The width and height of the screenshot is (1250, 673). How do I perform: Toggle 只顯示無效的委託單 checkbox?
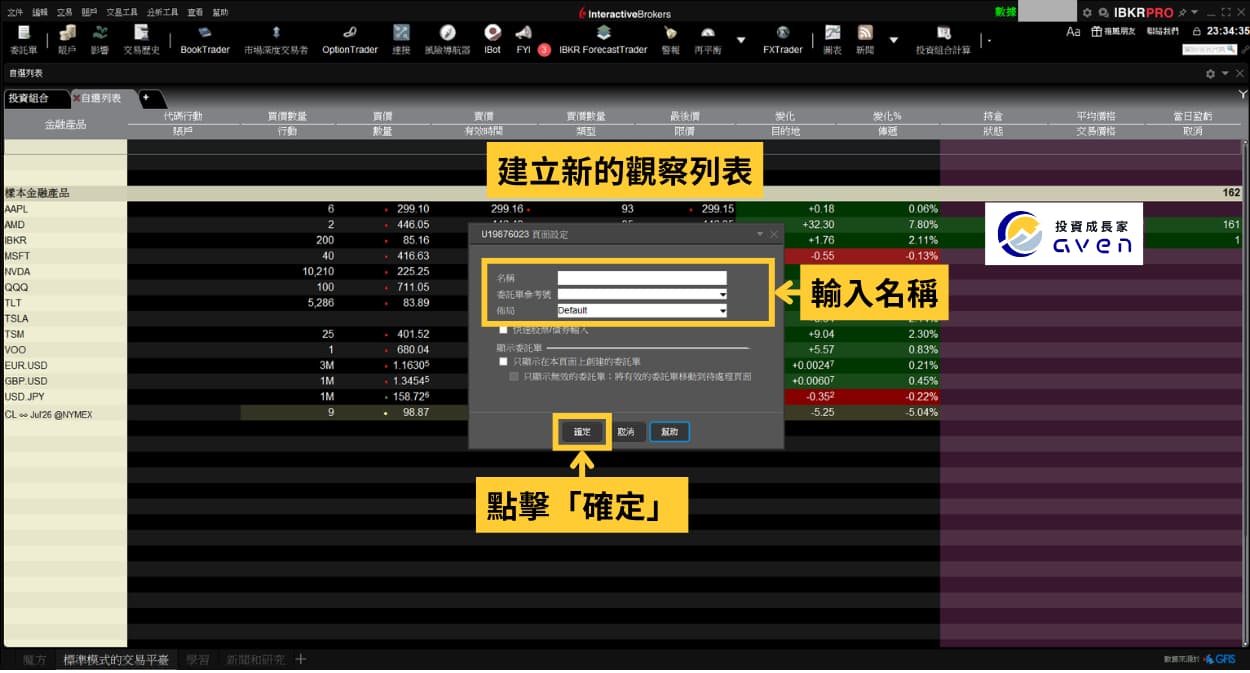click(x=514, y=377)
